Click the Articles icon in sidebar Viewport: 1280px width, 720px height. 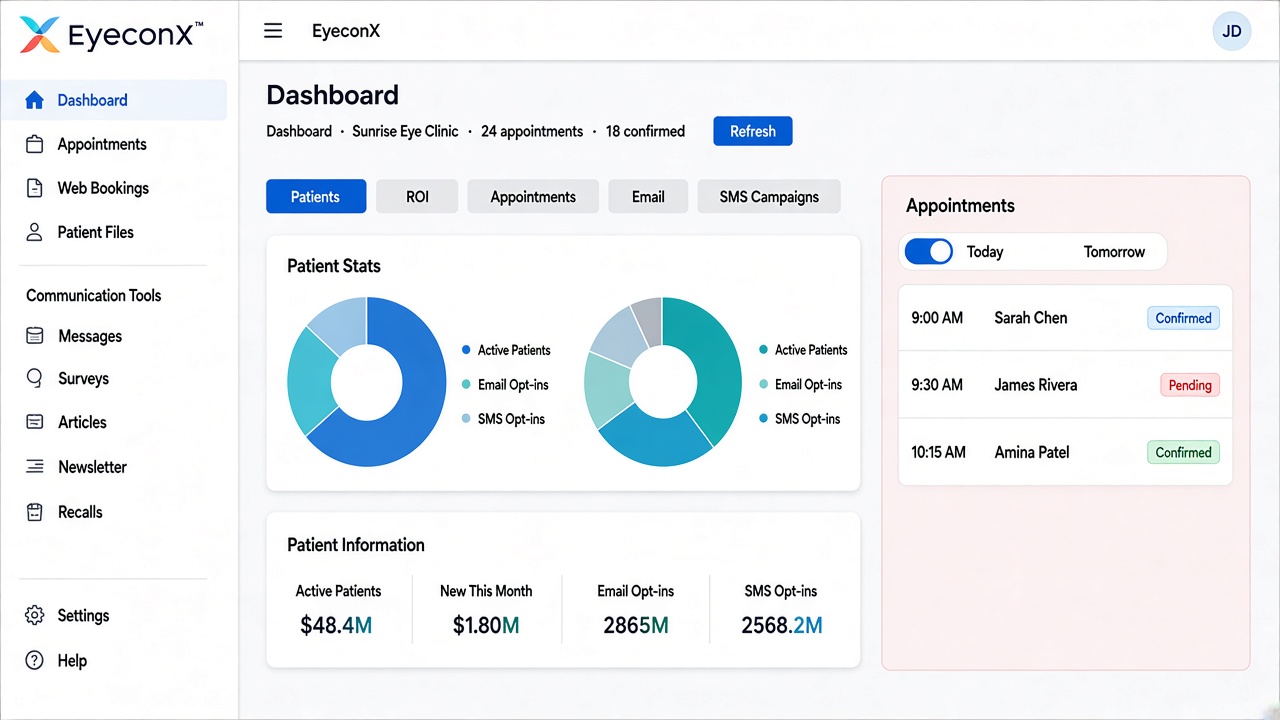(34, 422)
